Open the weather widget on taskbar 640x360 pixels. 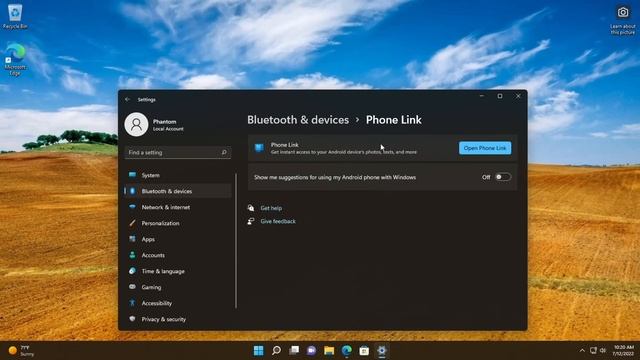(21, 350)
